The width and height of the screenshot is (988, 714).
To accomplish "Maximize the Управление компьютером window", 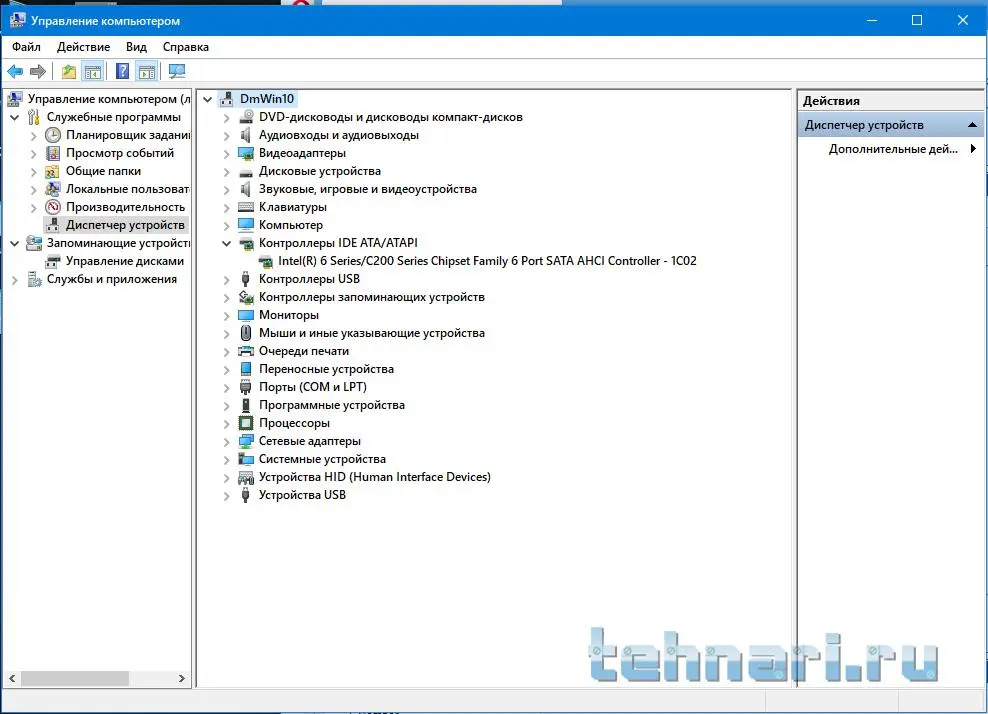I will (x=917, y=20).
